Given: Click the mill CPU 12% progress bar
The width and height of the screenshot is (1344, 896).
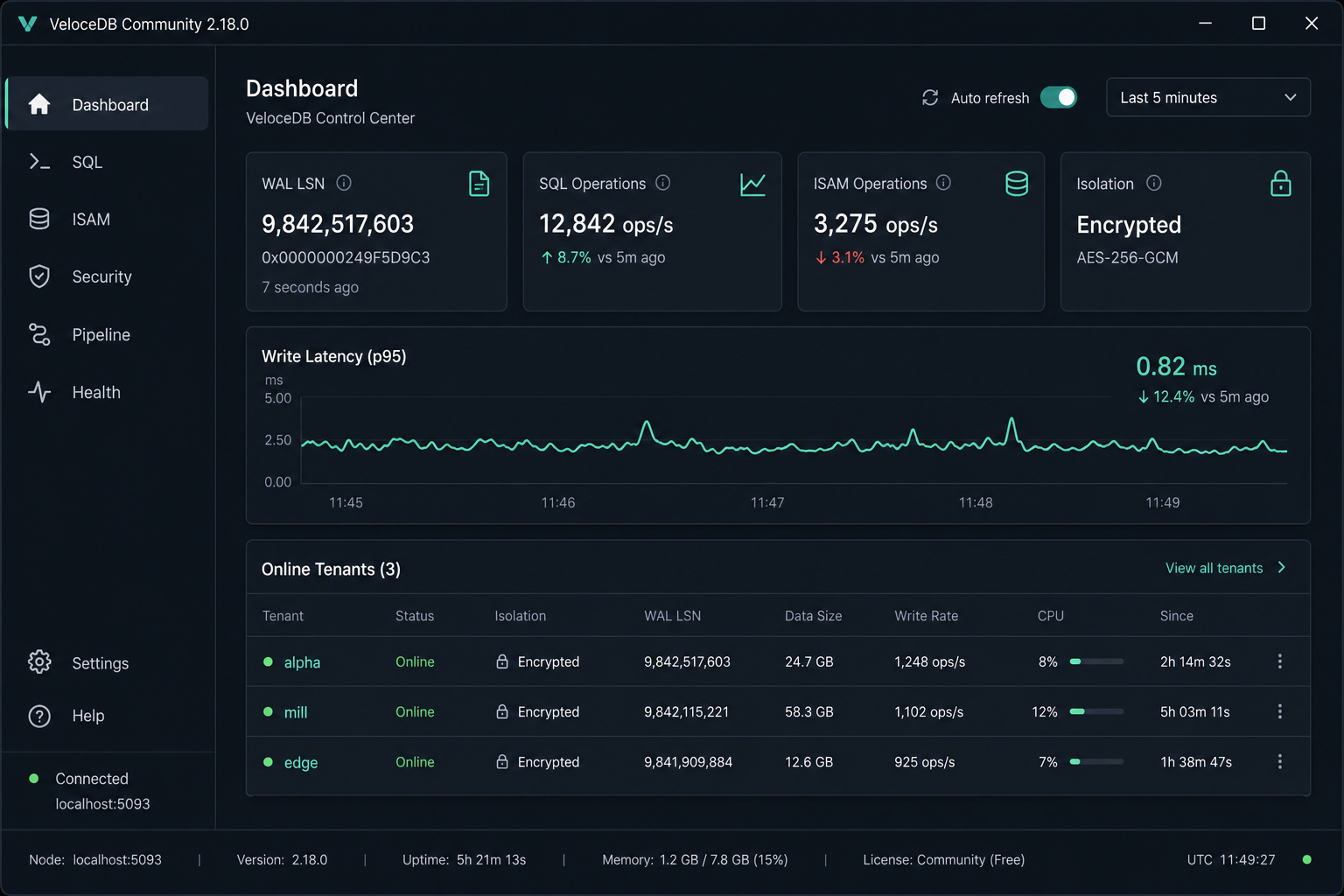Looking at the screenshot, I should coord(1096,711).
